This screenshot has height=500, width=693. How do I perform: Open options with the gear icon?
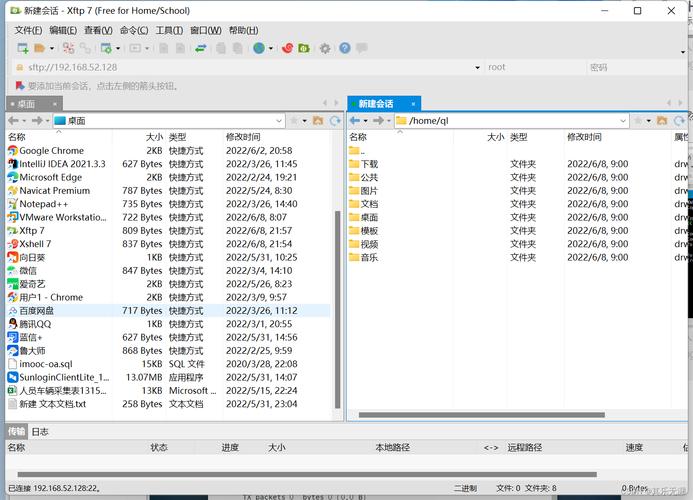click(x=325, y=48)
